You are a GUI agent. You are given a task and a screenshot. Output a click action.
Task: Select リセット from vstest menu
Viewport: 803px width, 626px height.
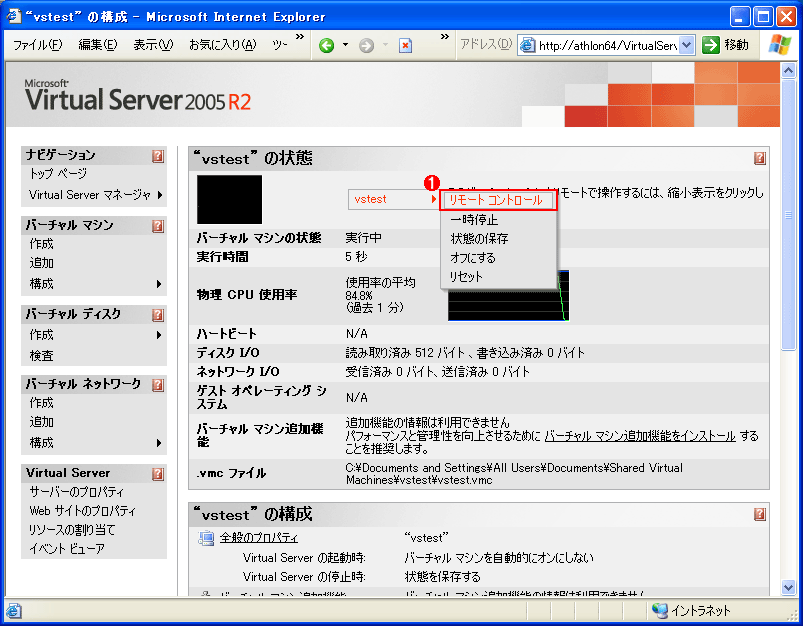pyautogui.click(x=498, y=277)
